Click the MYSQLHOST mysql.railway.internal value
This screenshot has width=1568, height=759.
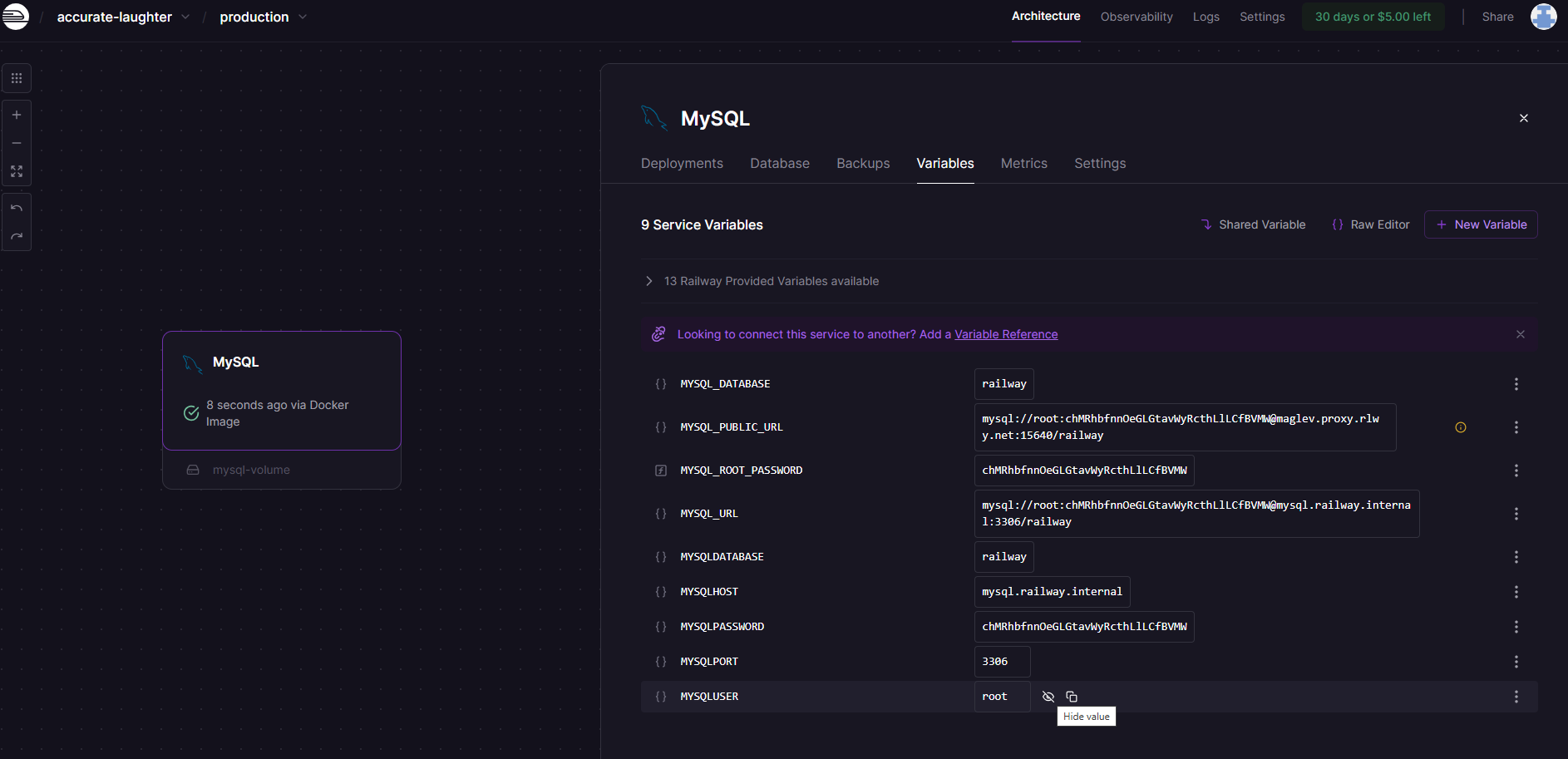coord(1052,592)
